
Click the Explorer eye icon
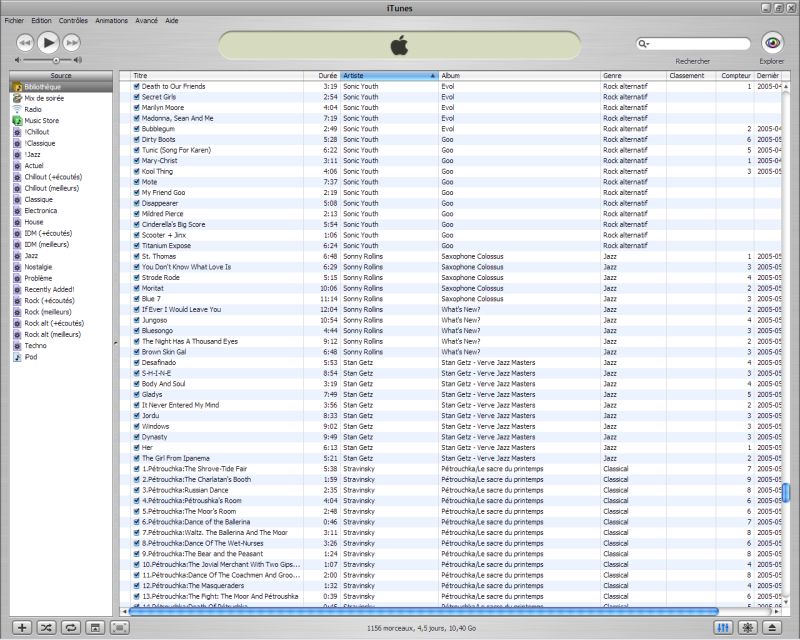click(772, 42)
